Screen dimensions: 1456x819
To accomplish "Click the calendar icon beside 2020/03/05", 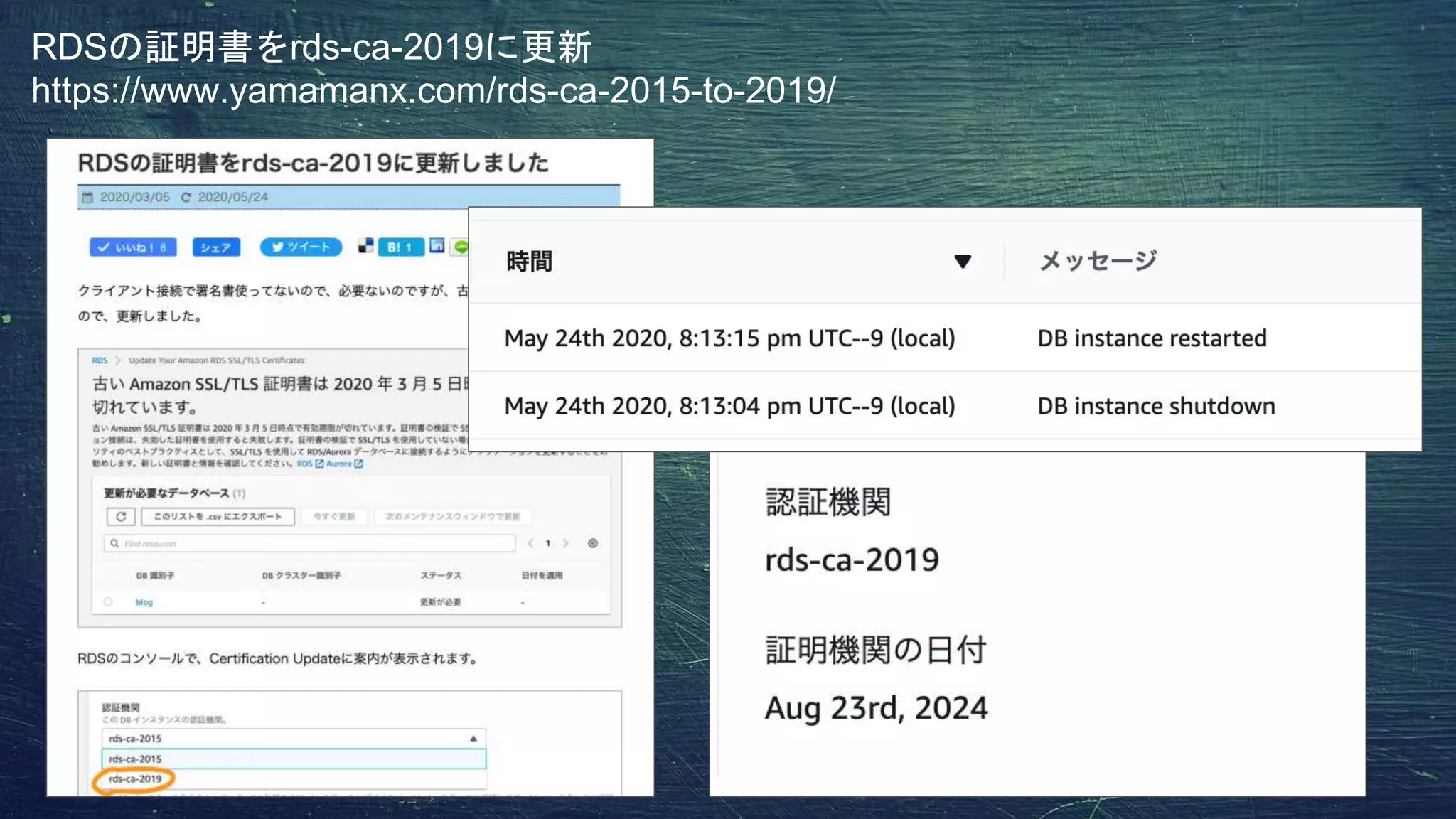I will pos(87,197).
